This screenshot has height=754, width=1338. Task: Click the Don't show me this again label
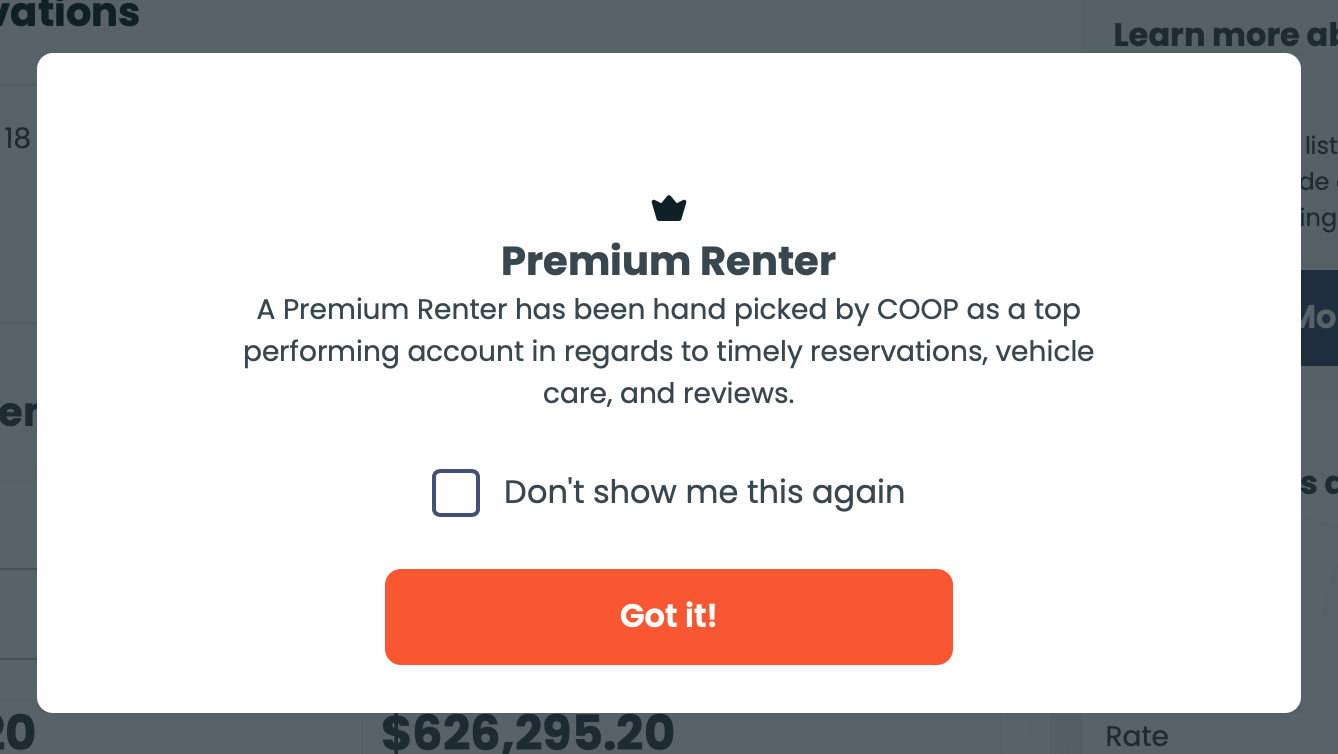click(704, 492)
